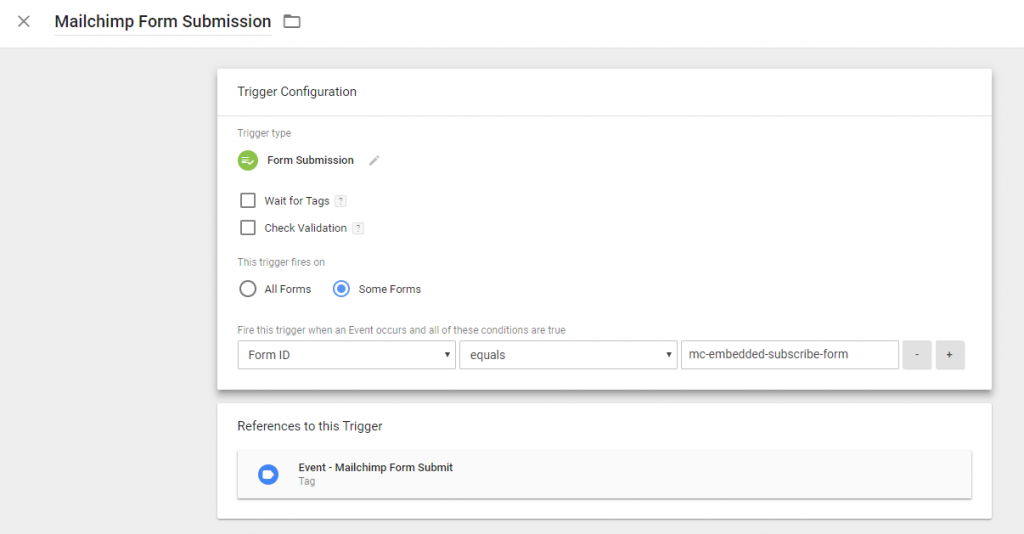Open the help icon beside Wait for Tags
This screenshot has width=1024, height=534.
click(x=340, y=201)
